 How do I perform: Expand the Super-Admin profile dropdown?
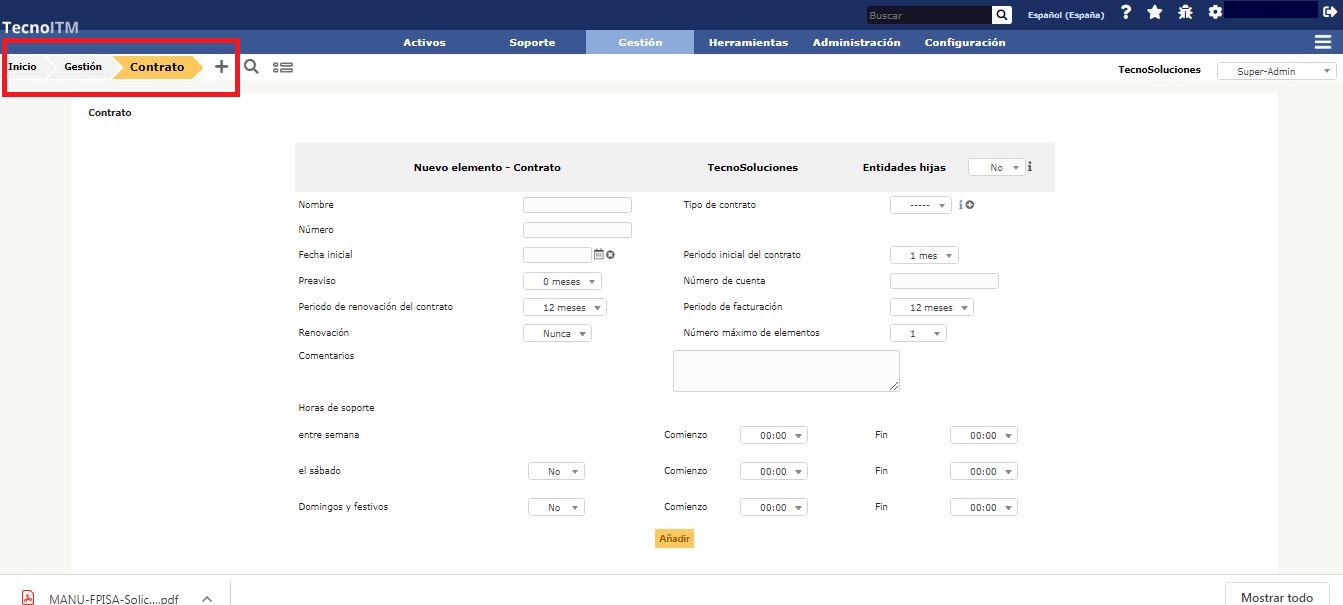tap(1276, 71)
